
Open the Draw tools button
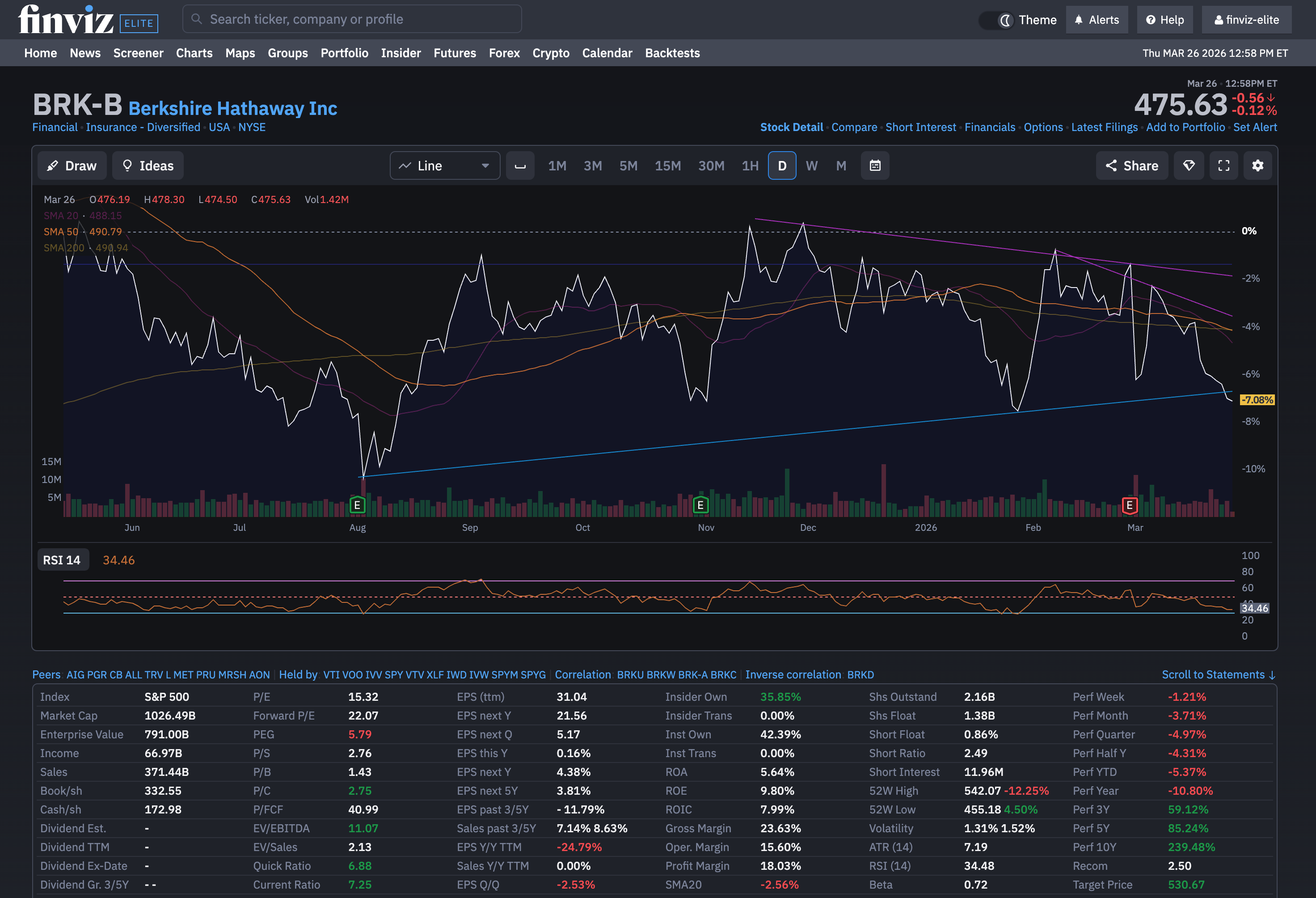point(72,165)
